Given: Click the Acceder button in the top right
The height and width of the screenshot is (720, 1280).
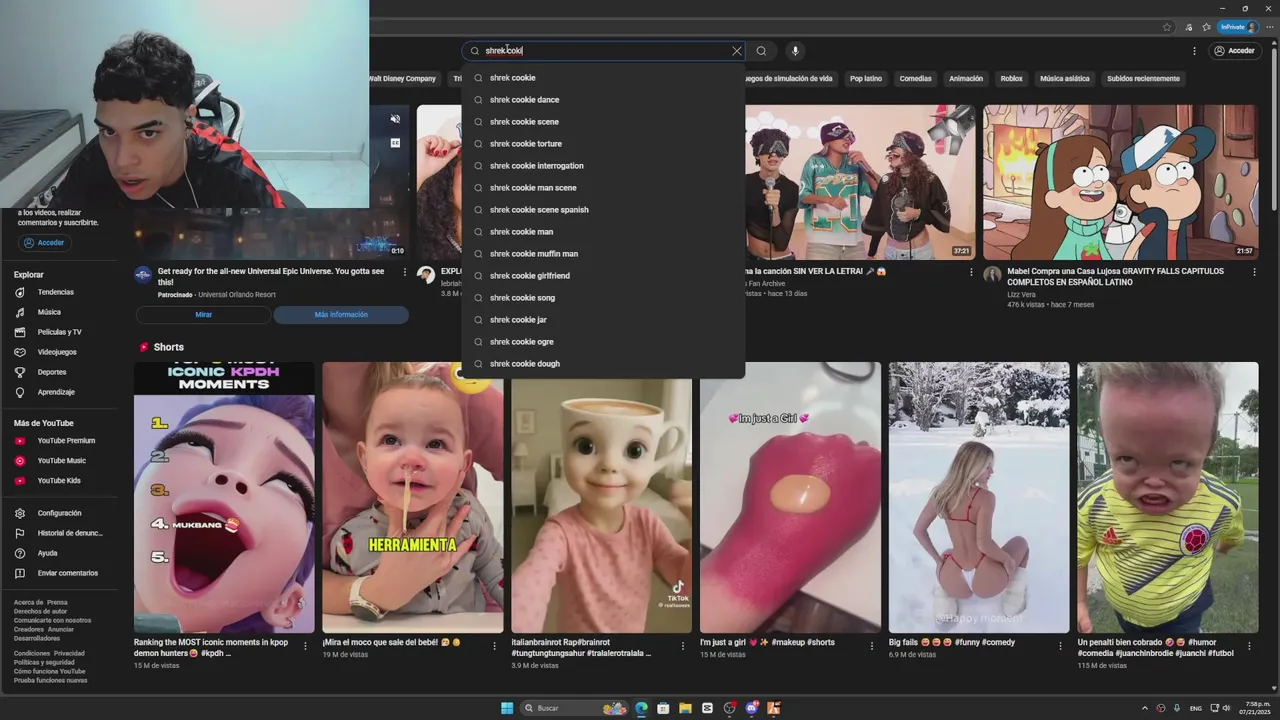Looking at the screenshot, I should pyautogui.click(x=1234, y=51).
